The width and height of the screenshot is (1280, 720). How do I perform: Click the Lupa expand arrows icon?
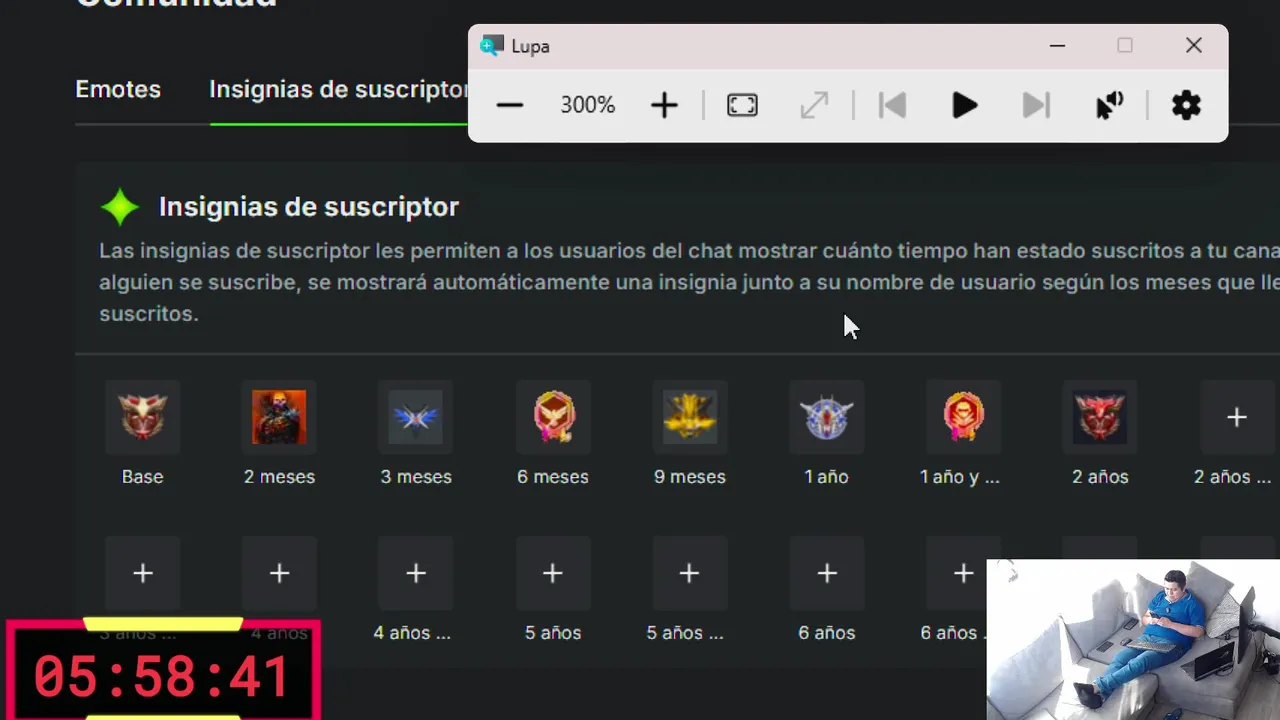(x=814, y=105)
